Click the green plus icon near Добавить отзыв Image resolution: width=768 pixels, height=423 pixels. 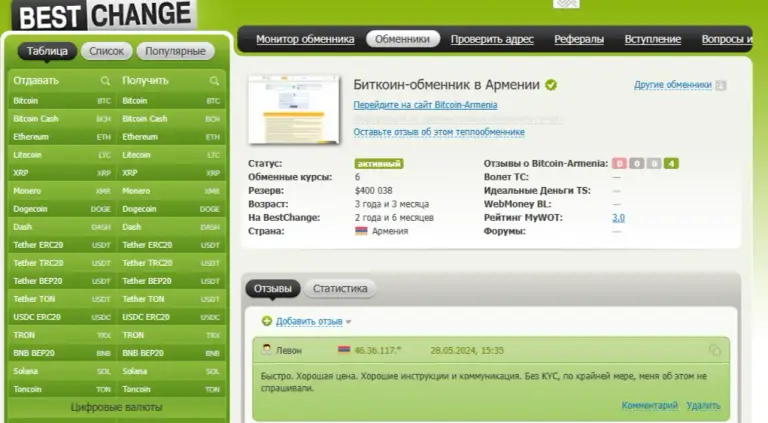tap(266, 321)
